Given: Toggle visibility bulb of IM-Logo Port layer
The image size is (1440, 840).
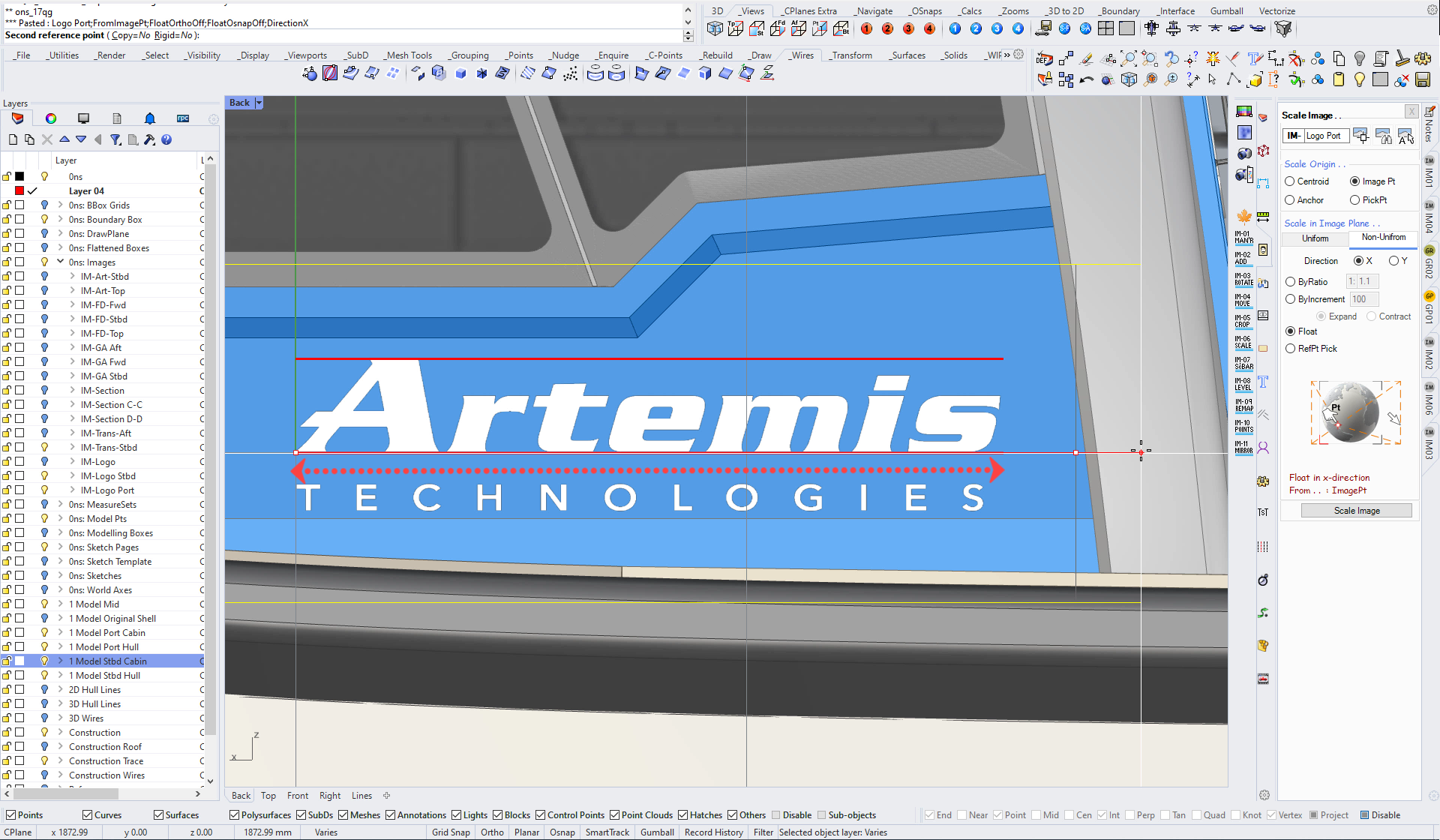Looking at the screenshot, I should [44, 490].
